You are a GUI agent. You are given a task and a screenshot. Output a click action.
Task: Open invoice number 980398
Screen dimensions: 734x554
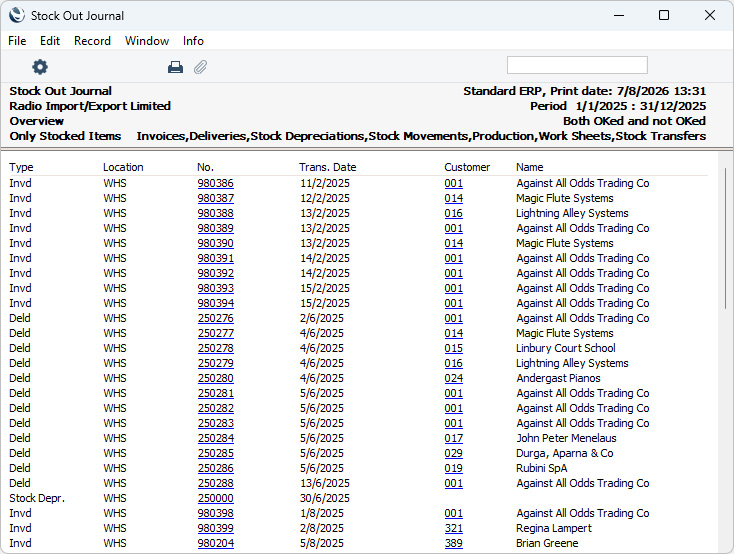[215, 513]
